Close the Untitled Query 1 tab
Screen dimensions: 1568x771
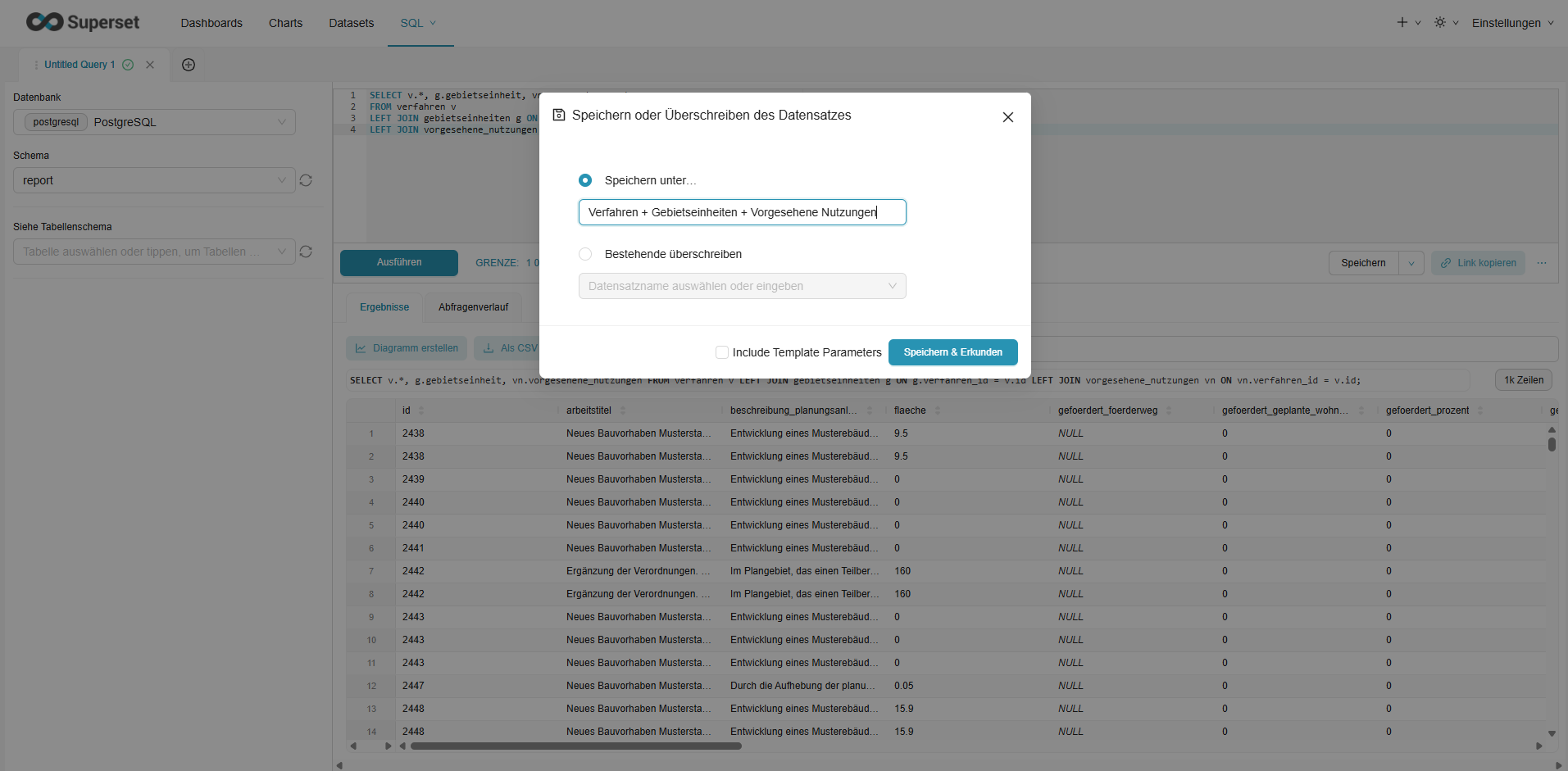(x=150, y=65)
